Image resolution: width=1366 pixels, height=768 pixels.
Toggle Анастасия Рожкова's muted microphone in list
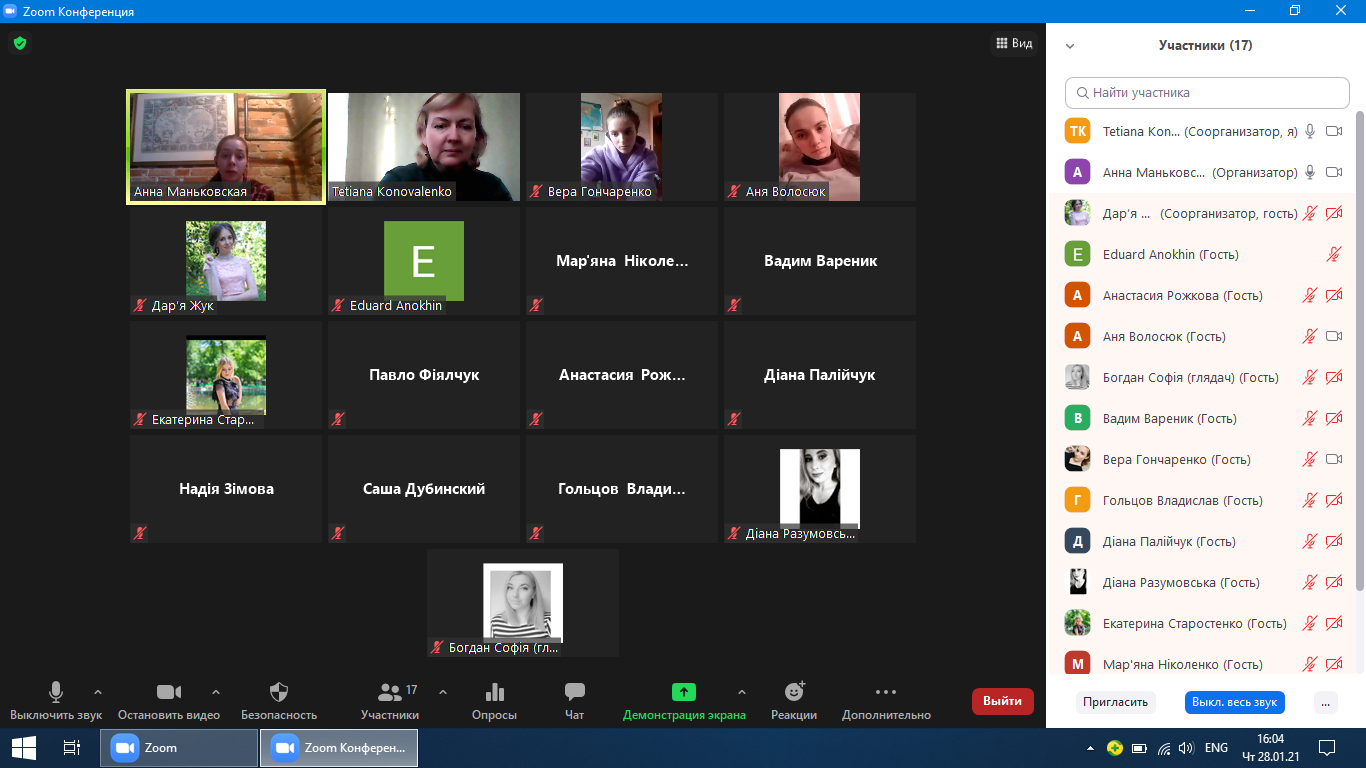pyautogui.click(x=1310, y=295)
